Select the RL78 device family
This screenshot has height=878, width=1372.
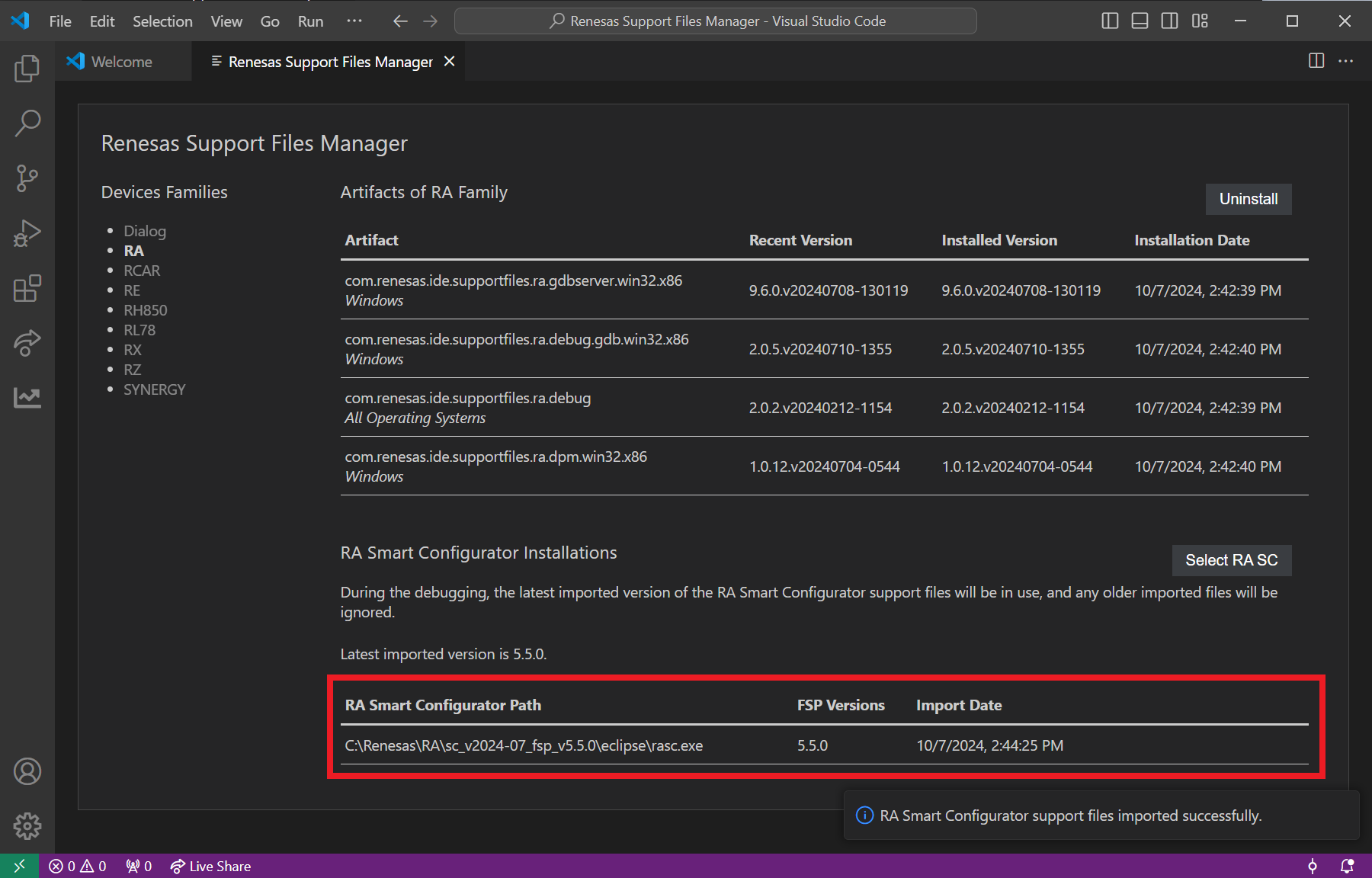point(139,330)
